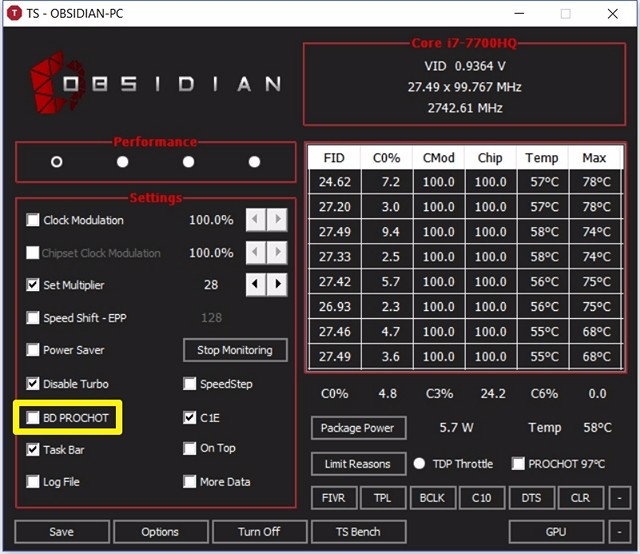Raise the Set Multiplier using right arrow
The image size is (640, 554).
pyautogui.click(x=277, y=284)
